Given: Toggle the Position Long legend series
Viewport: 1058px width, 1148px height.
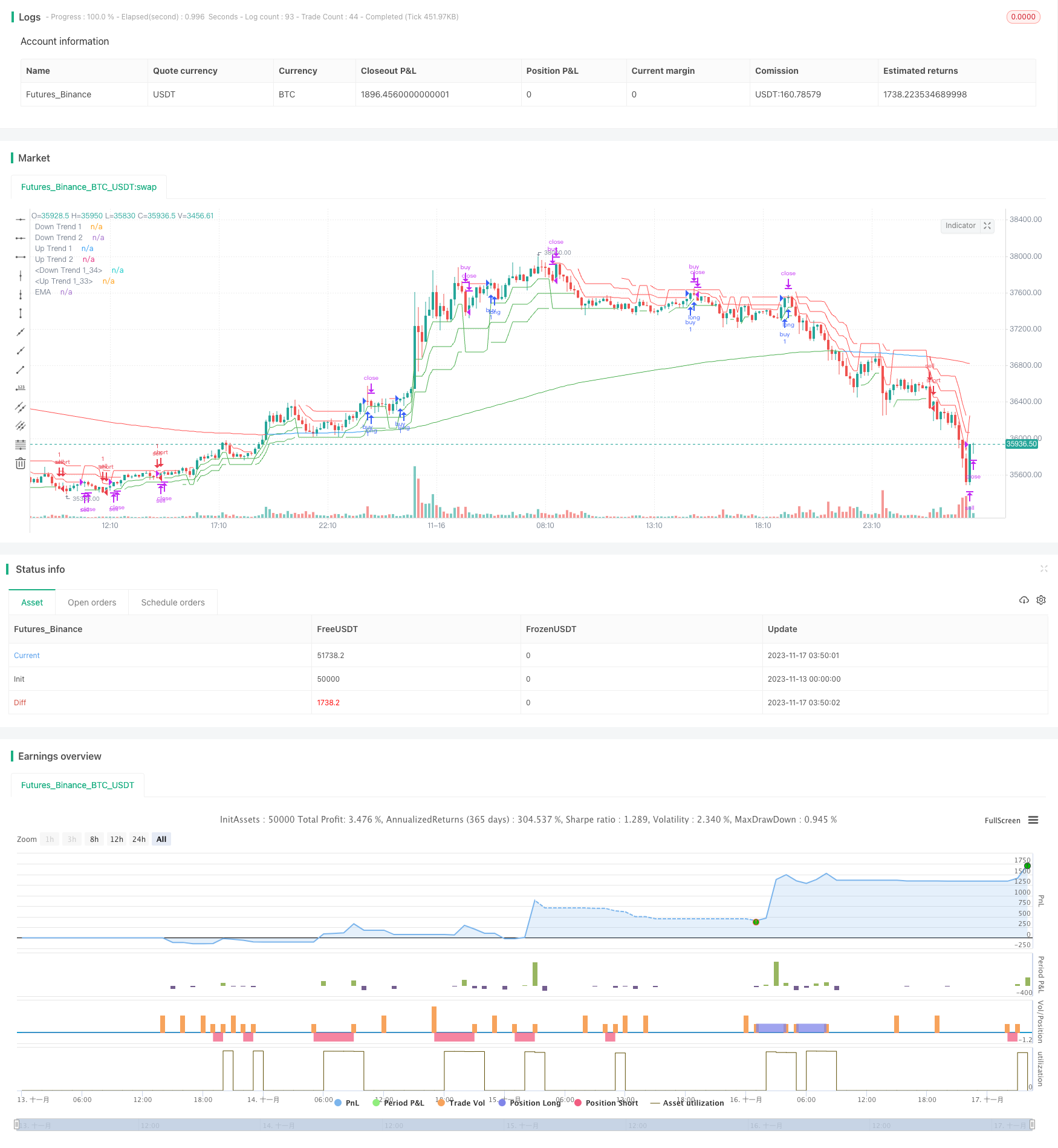Looking at the screenshot, I should [x=530, y=1103].
